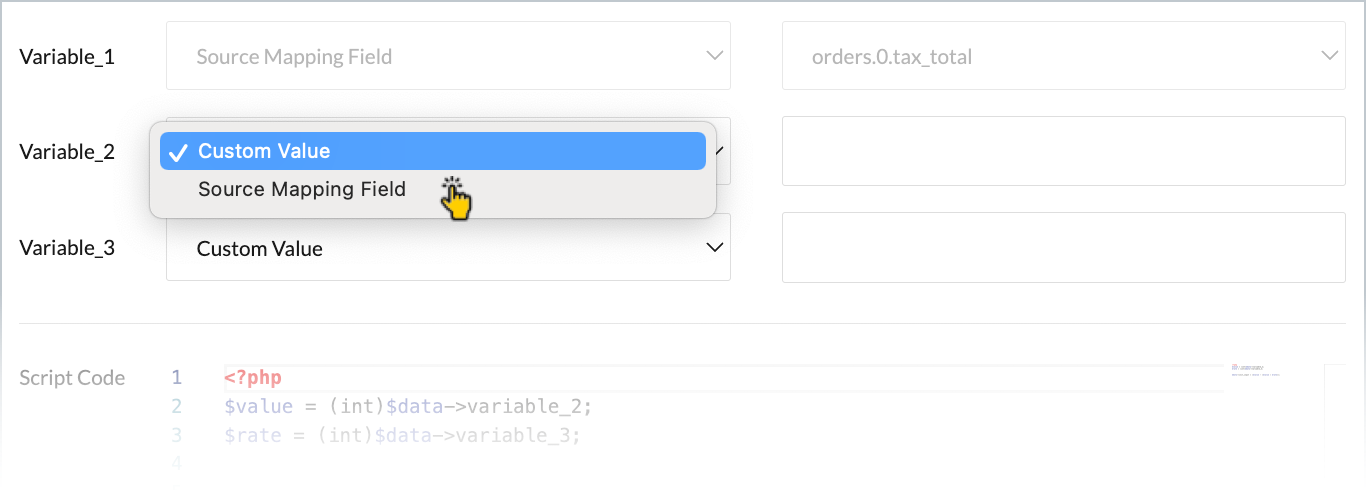Click the $rate assignment code line
This screenshot has width=1366, height=492.
(x=402, y=436)
